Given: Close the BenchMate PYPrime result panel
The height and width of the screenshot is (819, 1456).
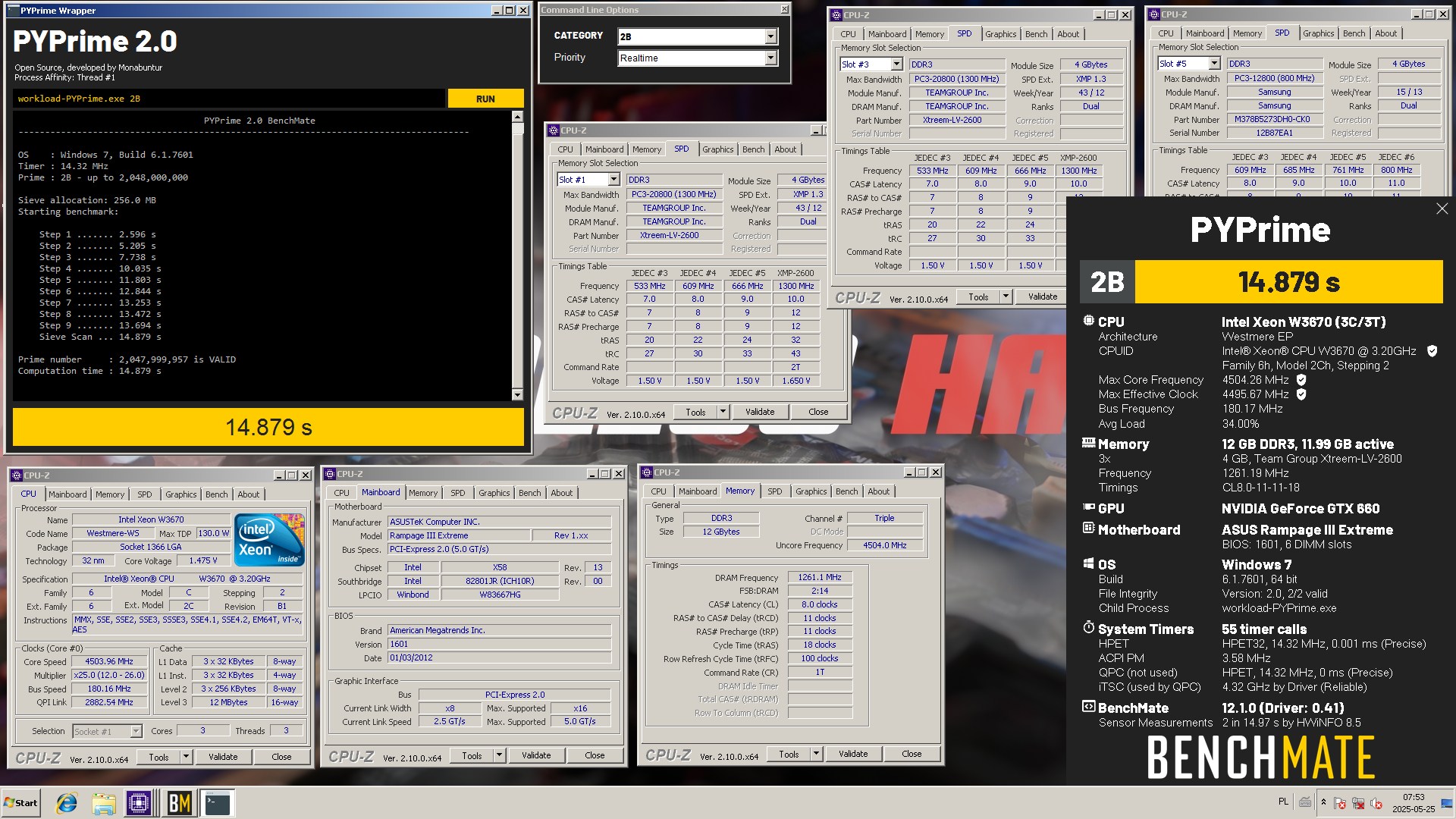Looking at the screenshot, I should (x=1442, y=209).
